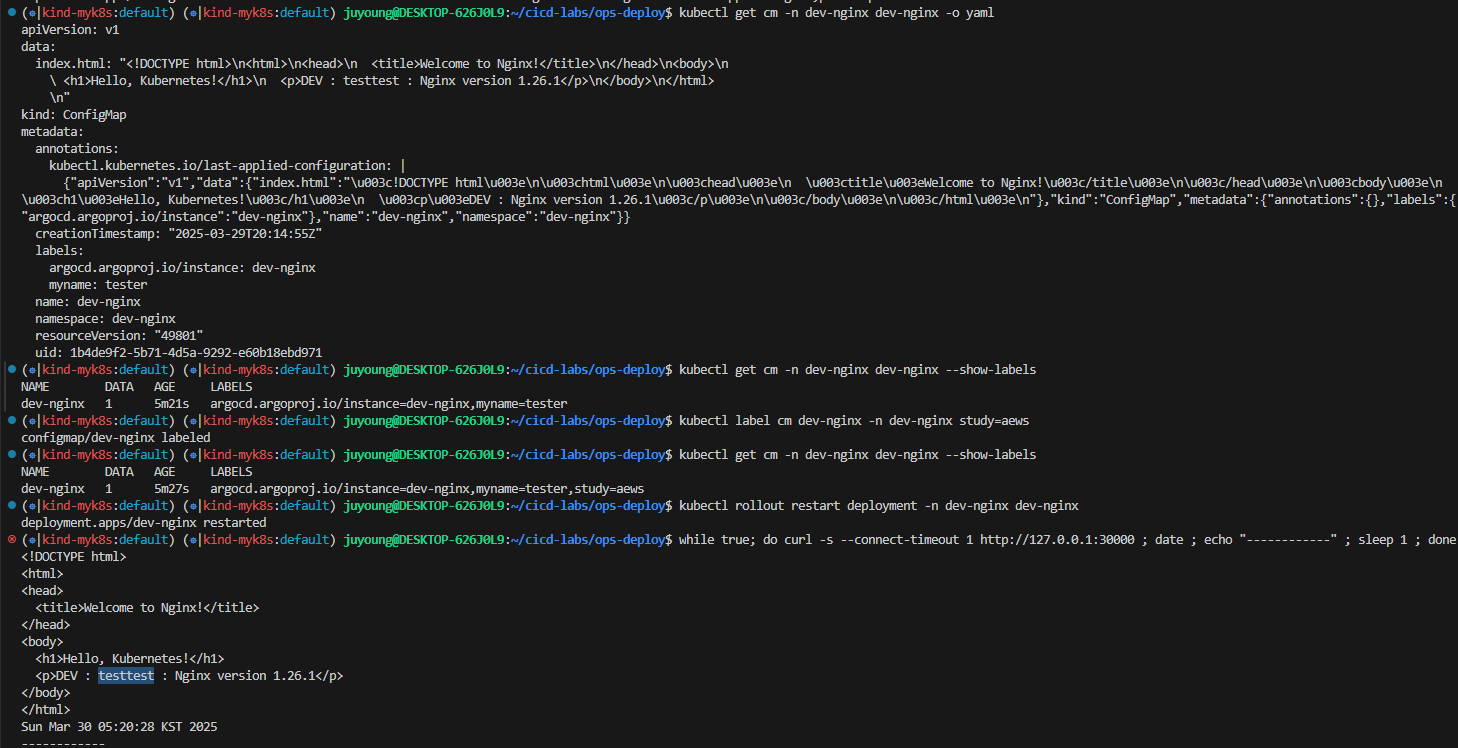
Task: Click the blue marker beside 'kubectl label cm' command
Action: (11, 421)
